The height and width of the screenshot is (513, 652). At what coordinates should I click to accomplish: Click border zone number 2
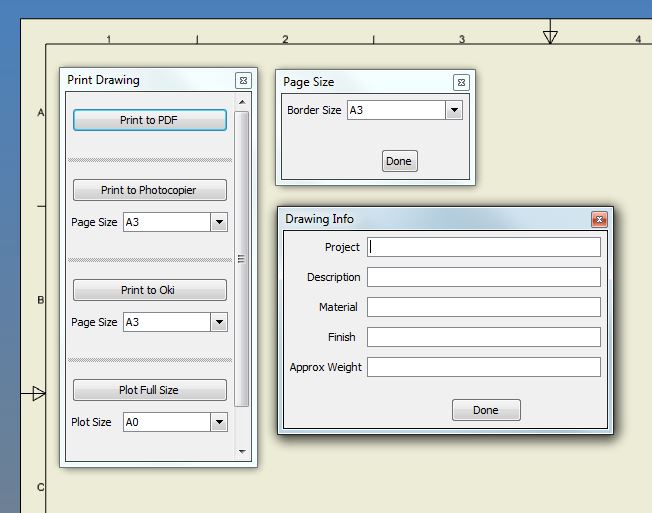coord(285,39)
